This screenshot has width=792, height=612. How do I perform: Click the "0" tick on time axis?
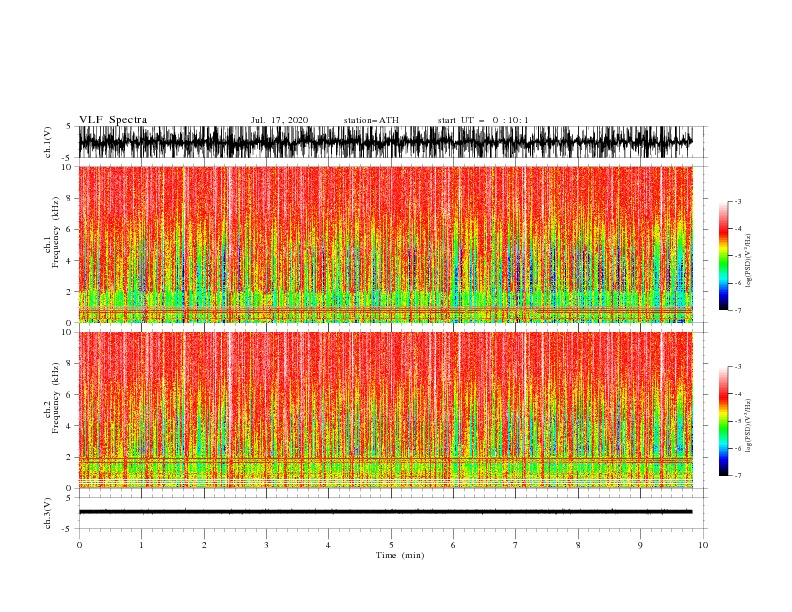click(x=79, y=545)
